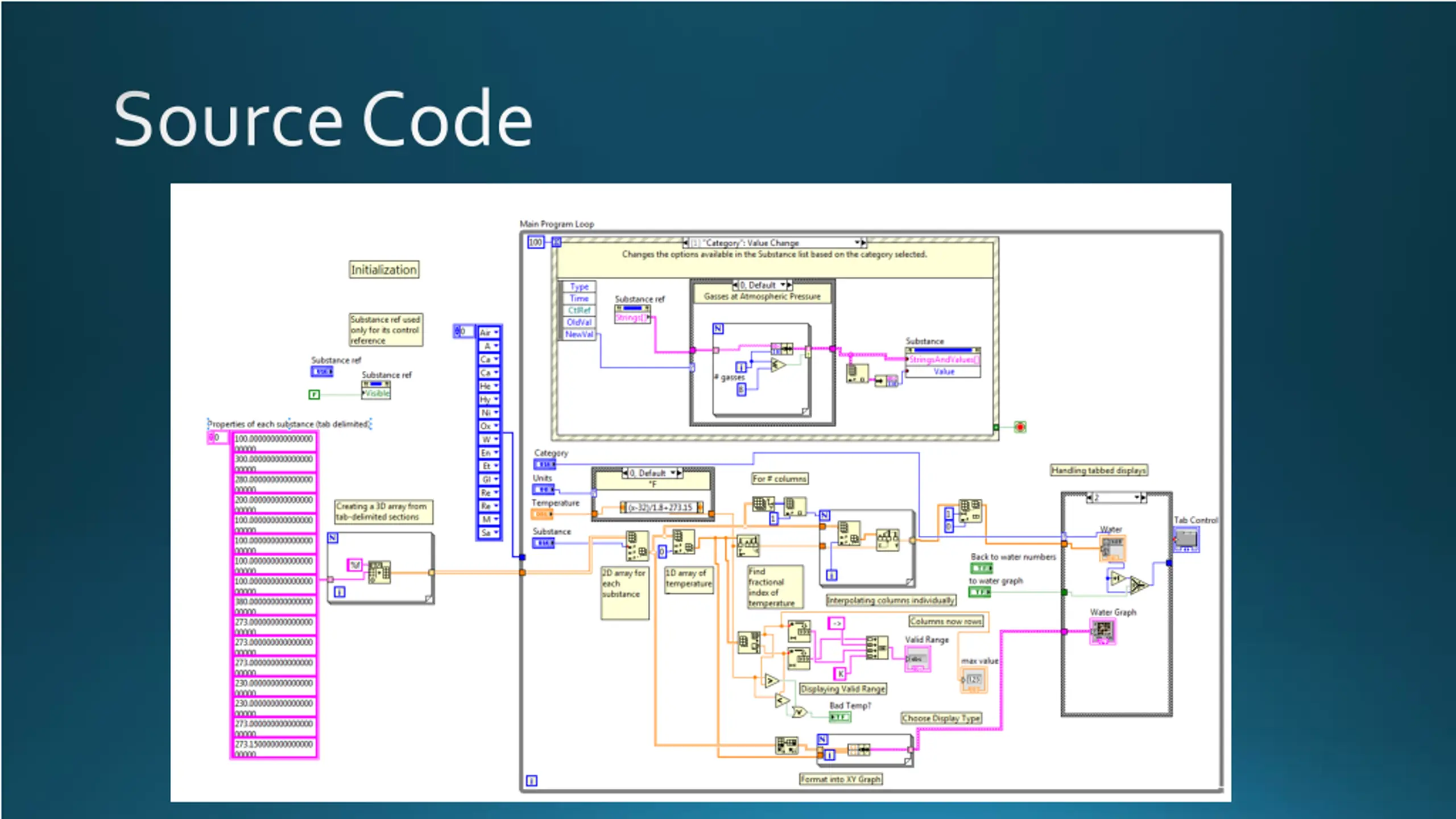Select the Temperature control terminal
Screen dimensions: 1456x819
tap(541, 514)
